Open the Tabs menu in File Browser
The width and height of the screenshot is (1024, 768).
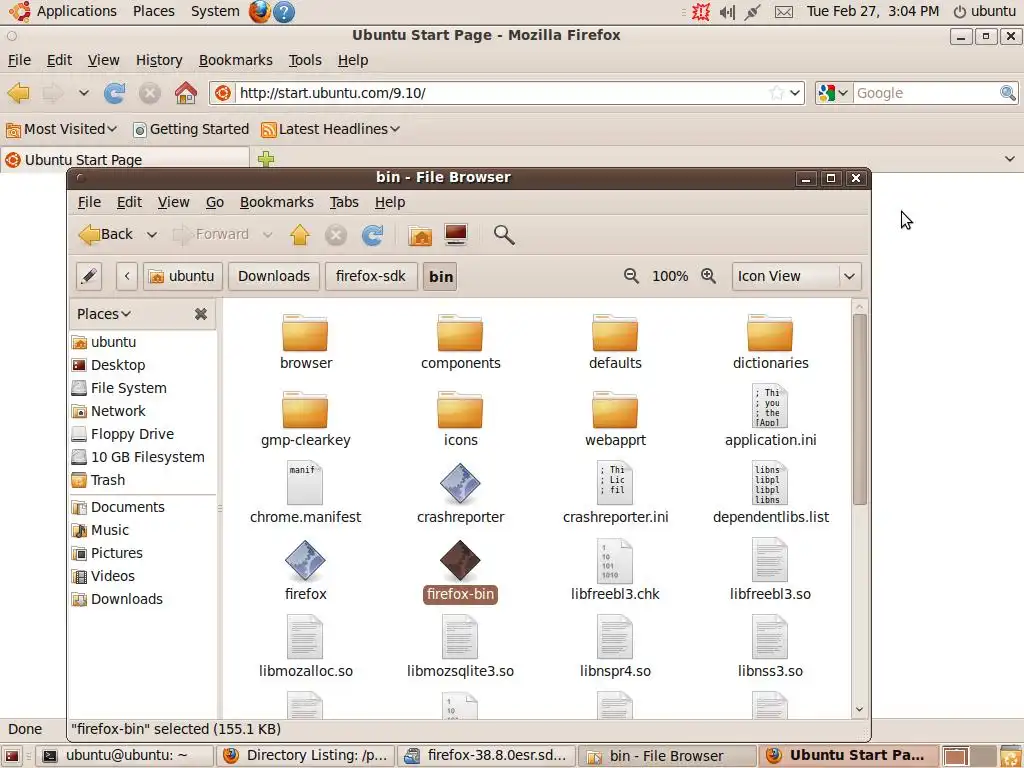(344, 202)
